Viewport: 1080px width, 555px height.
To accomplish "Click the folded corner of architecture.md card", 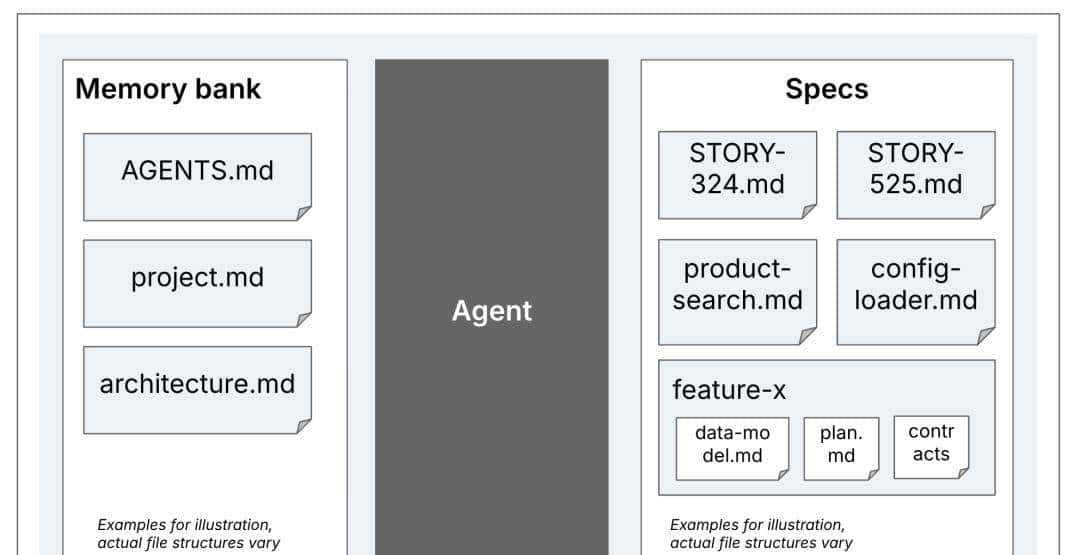I will [304, 426].
